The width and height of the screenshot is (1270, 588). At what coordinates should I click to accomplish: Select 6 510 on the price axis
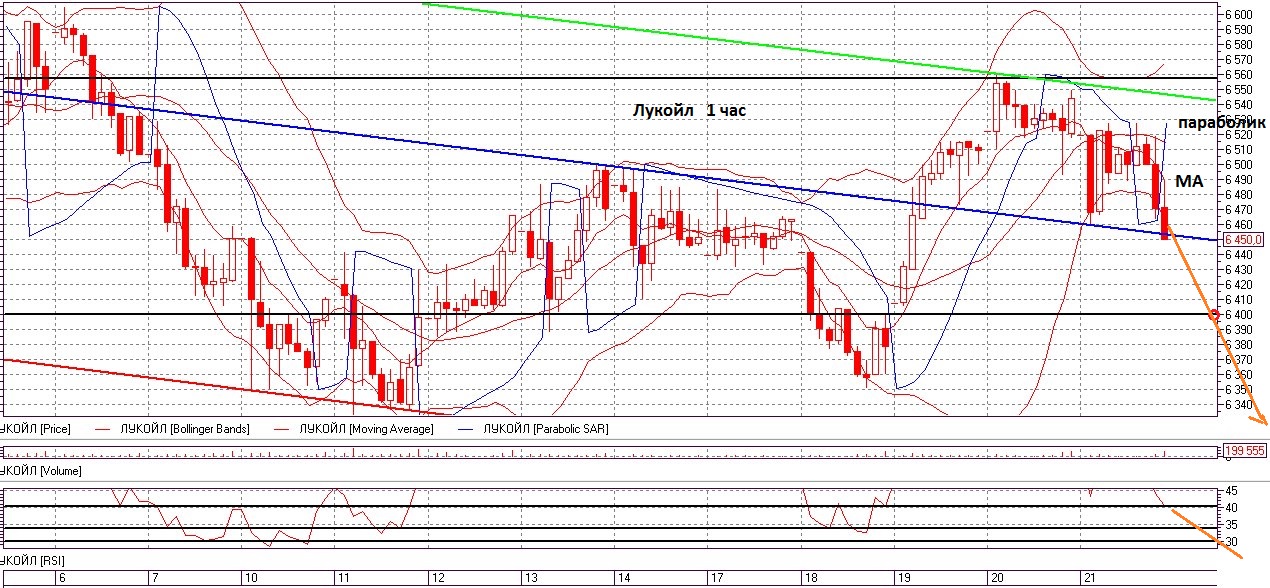[1238, 150]
